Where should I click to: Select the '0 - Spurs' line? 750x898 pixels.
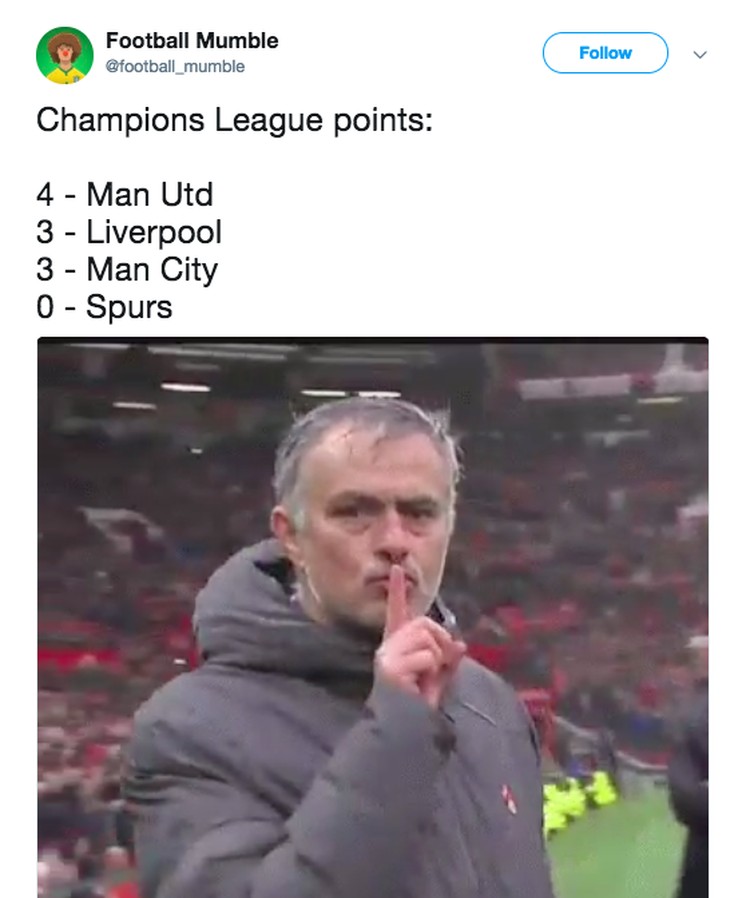point(104,306)
